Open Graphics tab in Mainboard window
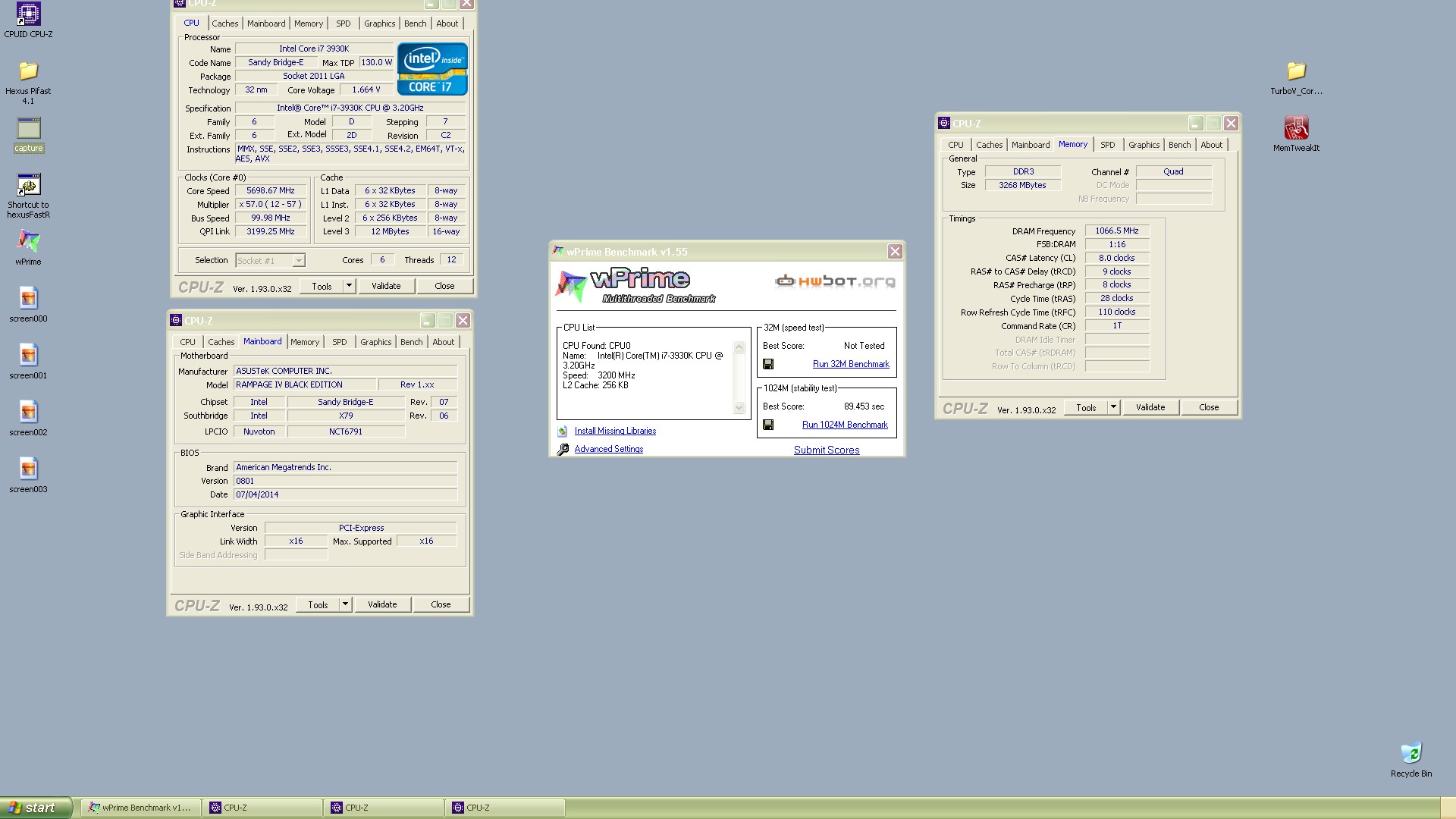This screenshot has width=1456, height=819. [x=375, y=342]
